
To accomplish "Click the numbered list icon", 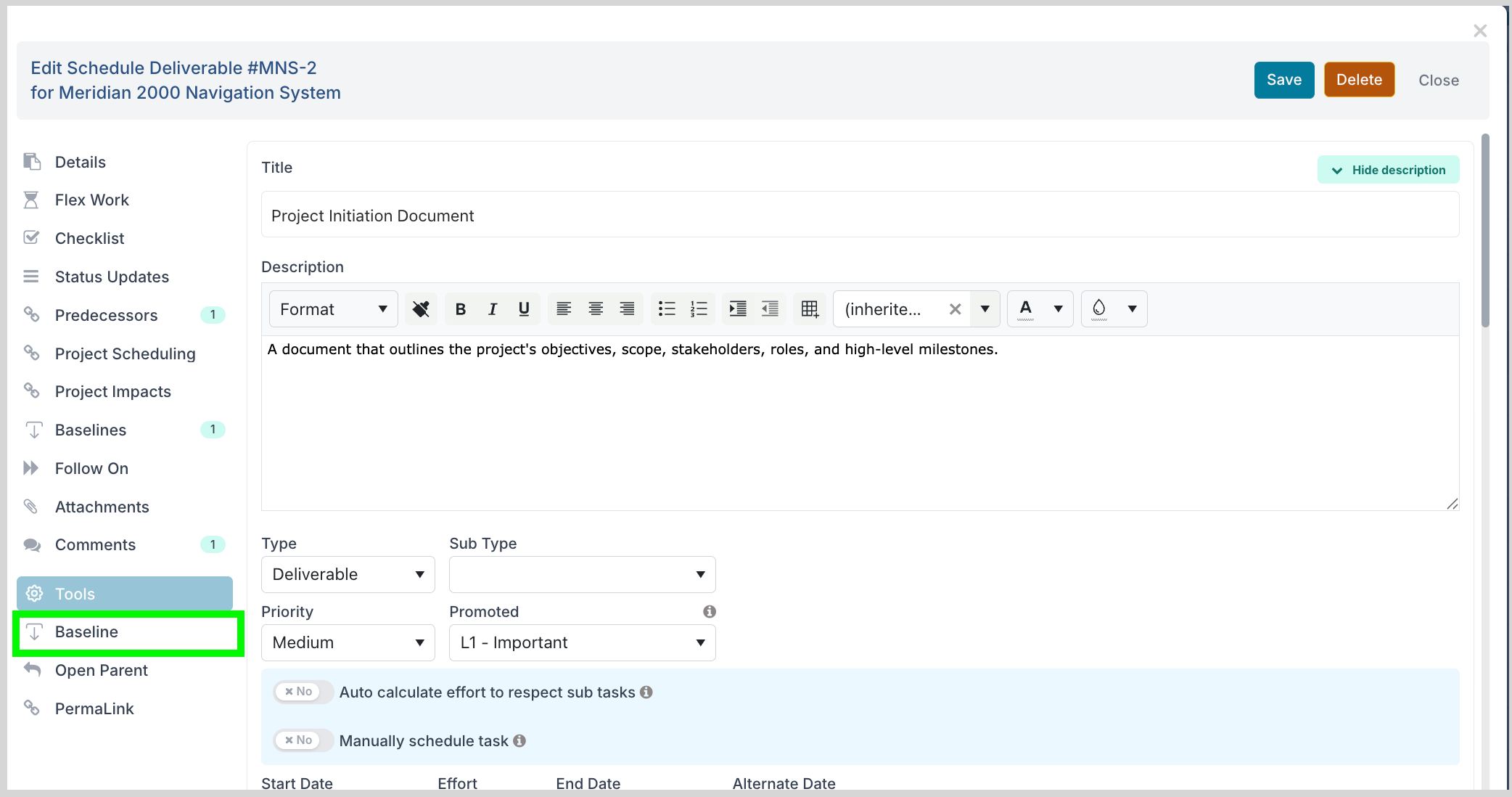I will click(699, 309).
